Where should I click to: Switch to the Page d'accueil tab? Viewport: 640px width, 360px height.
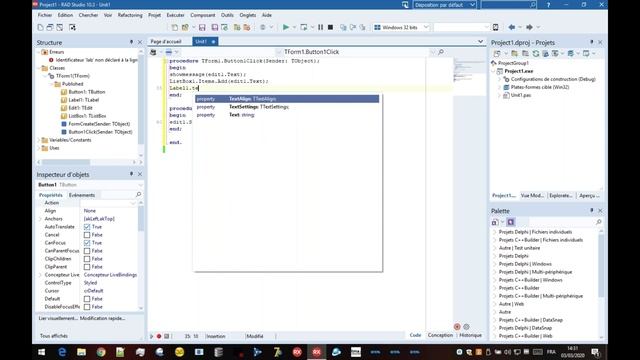pyautogui.click(x=166, y=42)
